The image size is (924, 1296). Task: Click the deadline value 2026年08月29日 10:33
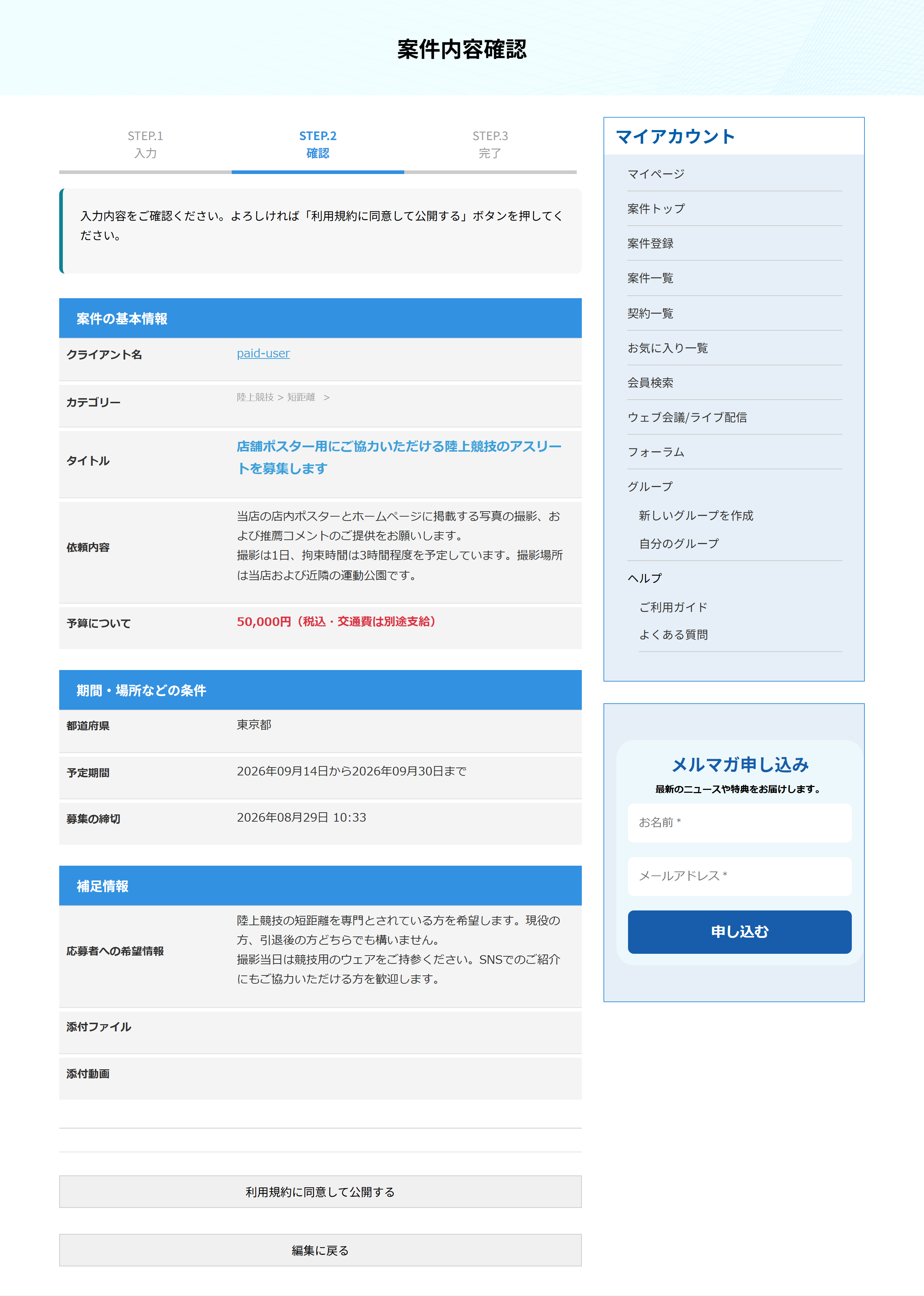coord(301,818)
